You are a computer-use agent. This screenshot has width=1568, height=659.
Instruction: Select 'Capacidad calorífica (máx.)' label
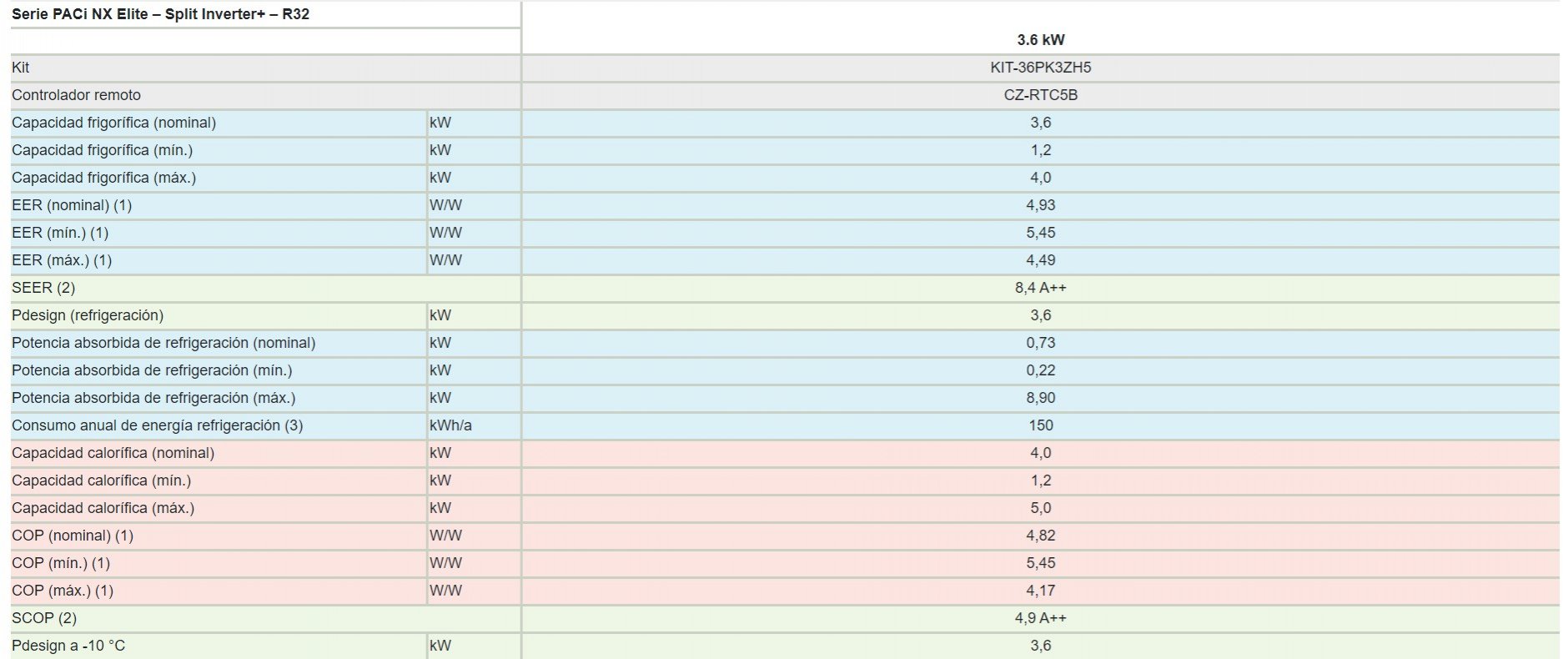(103, 508)
